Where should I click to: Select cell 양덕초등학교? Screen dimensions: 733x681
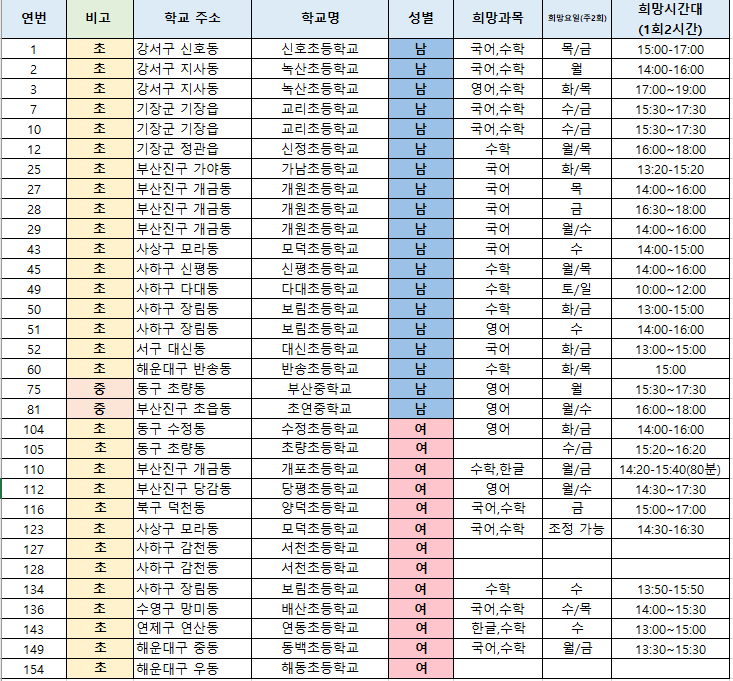[x=320, y=509]
